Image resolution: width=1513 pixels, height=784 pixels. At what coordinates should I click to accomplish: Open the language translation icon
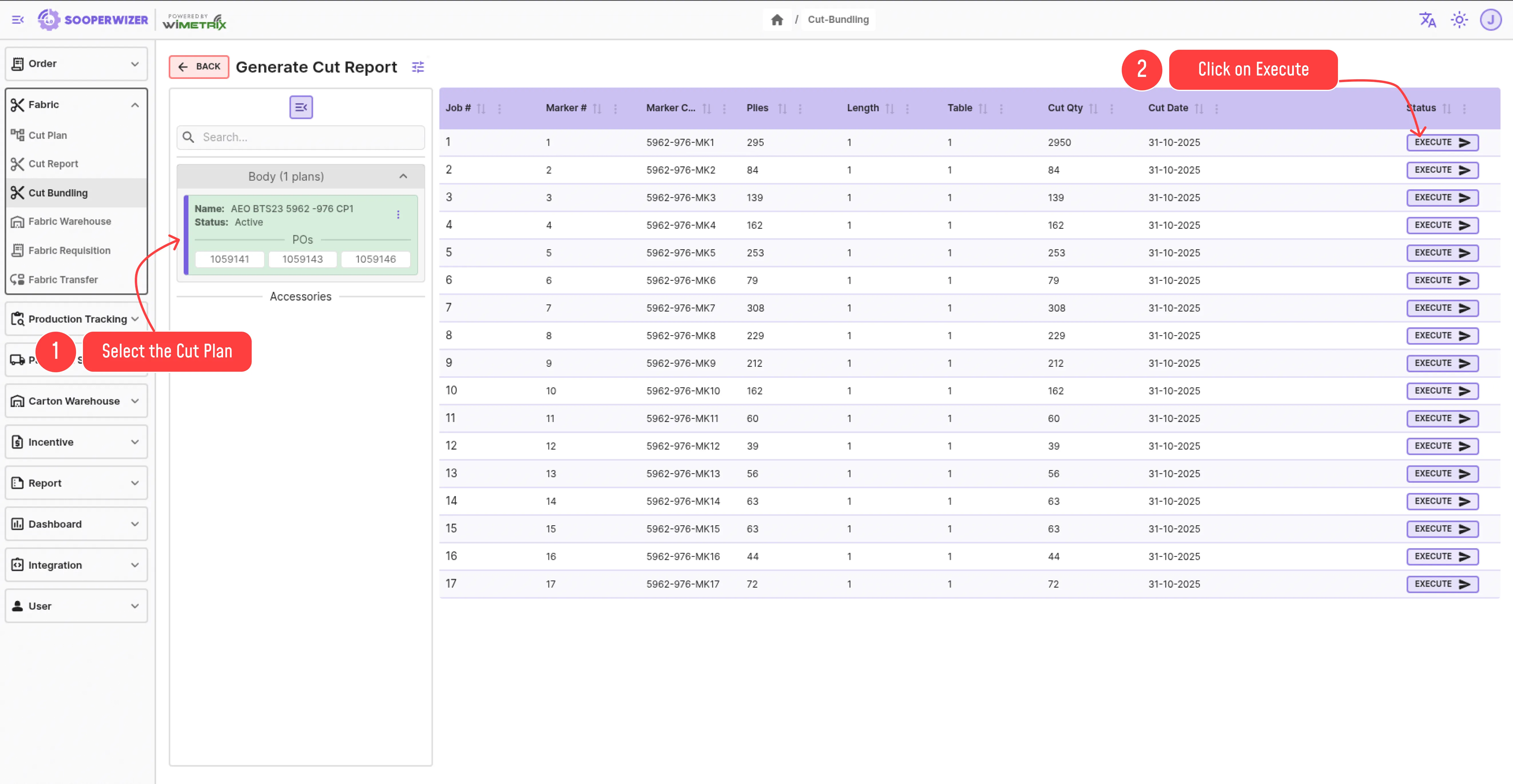tap(1427, 19)
